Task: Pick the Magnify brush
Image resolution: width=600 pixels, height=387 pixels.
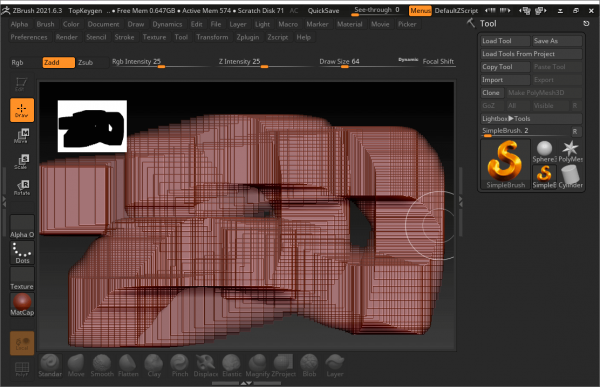Action: (x=258, y=366)
